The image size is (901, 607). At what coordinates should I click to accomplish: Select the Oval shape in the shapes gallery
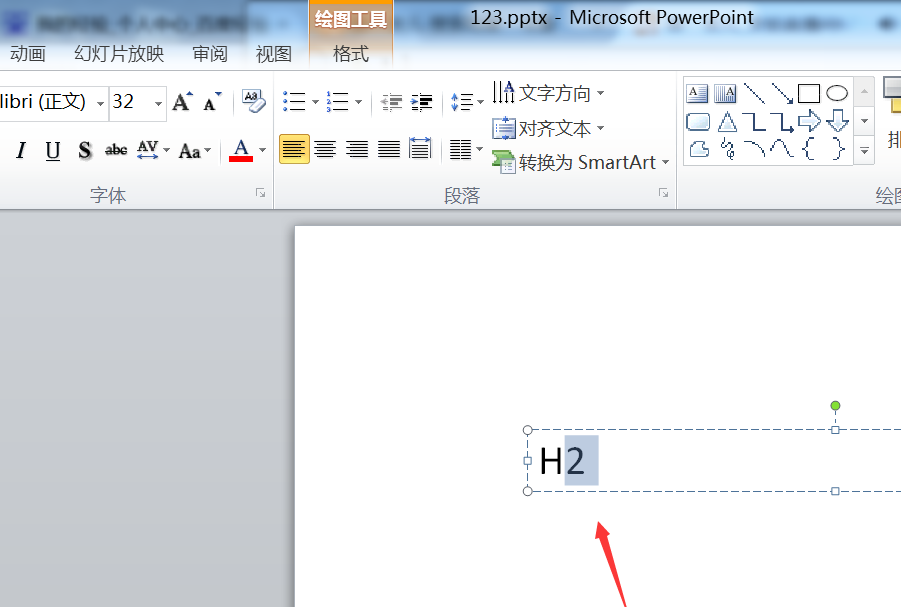(x=836, y=93)
